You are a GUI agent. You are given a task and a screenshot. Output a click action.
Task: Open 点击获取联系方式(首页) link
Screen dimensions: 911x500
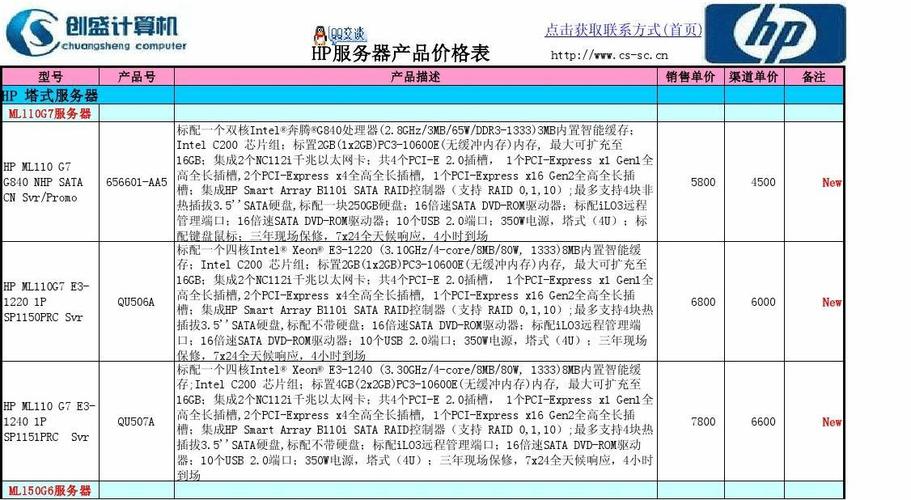click(x=623, y=30)
